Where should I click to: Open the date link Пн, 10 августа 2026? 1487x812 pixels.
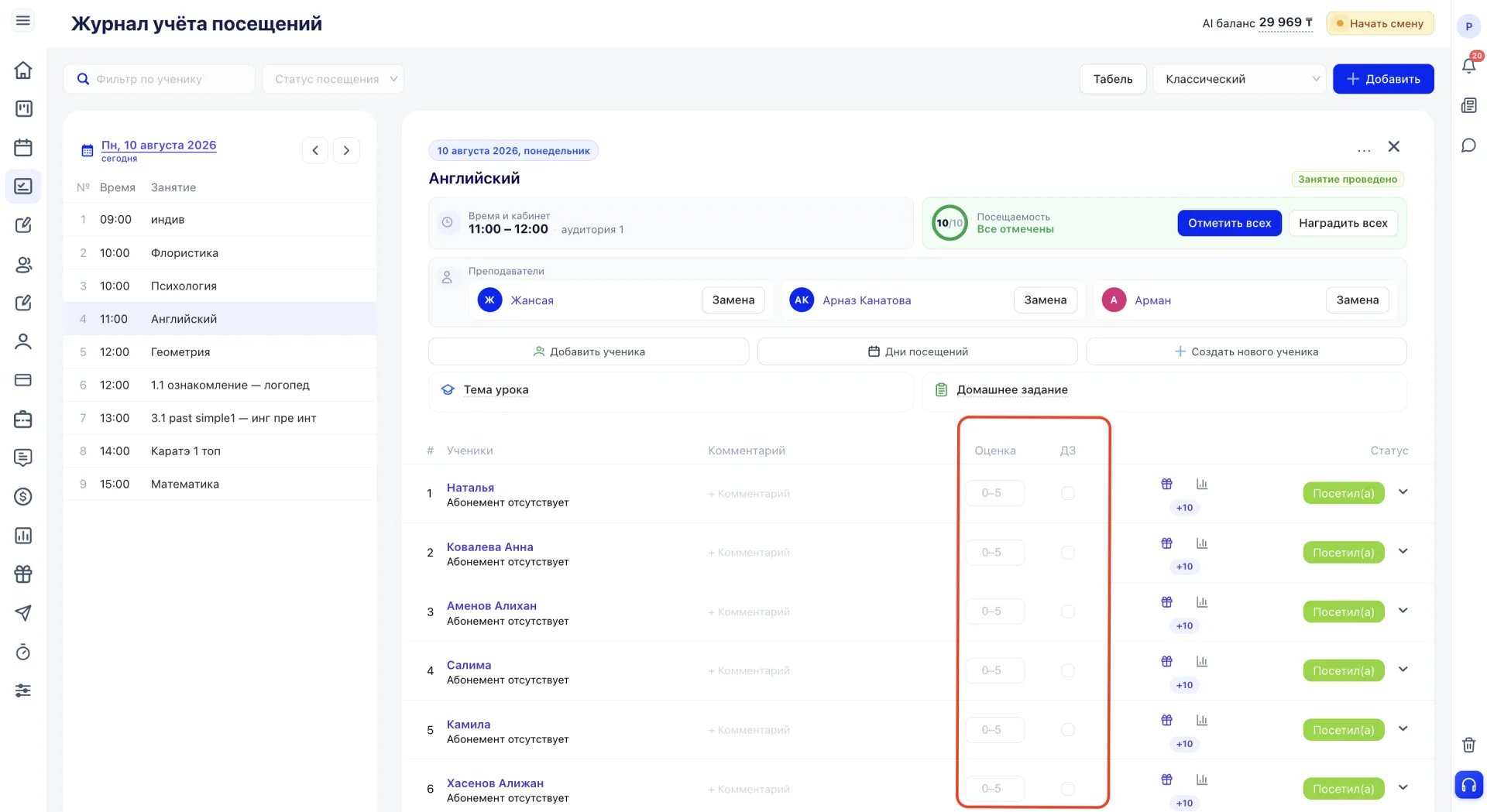pyautogui.click(x=159, y=145)
